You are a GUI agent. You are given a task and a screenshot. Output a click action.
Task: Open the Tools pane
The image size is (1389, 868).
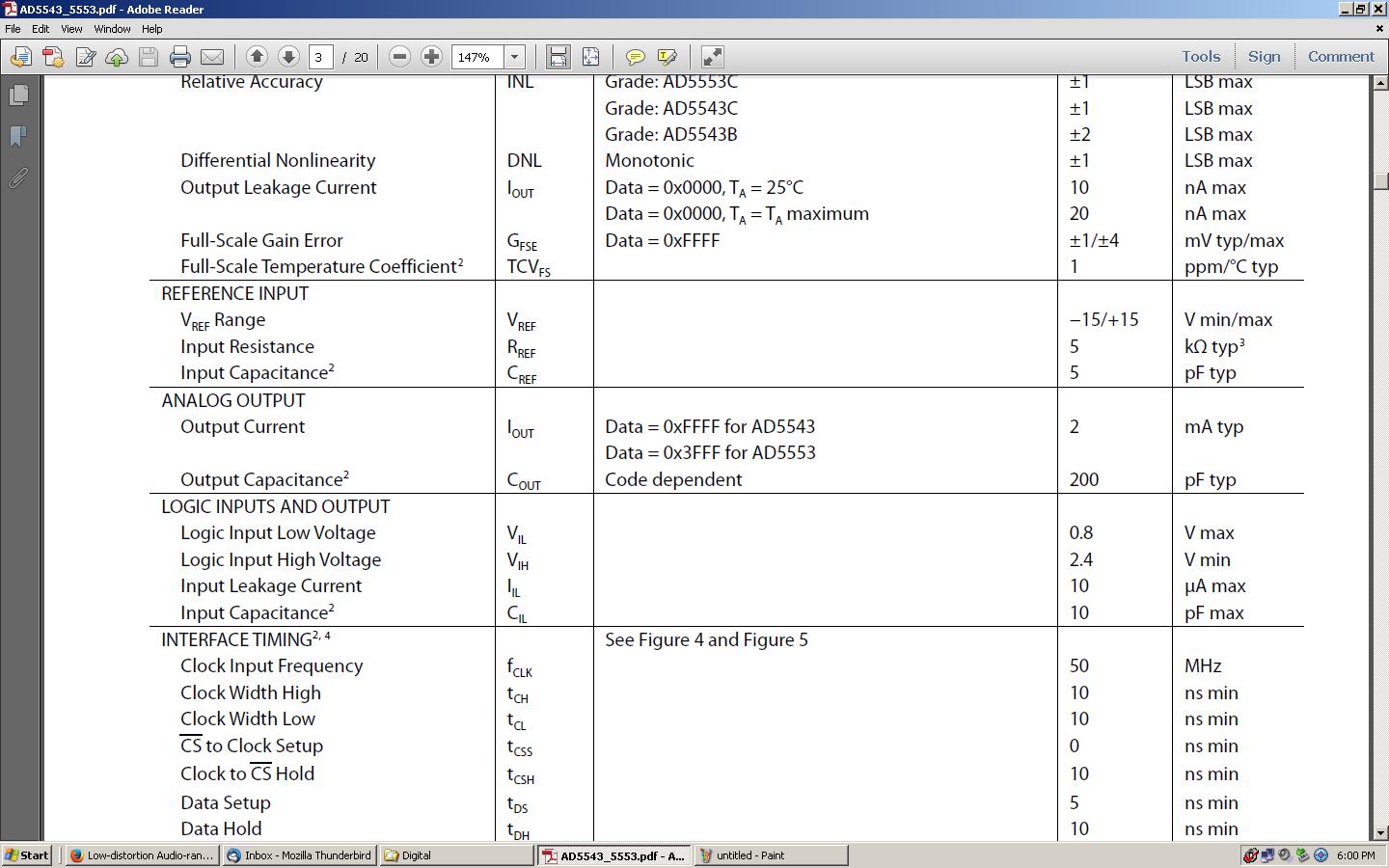pyautogui.click(x=1201, y=57)
